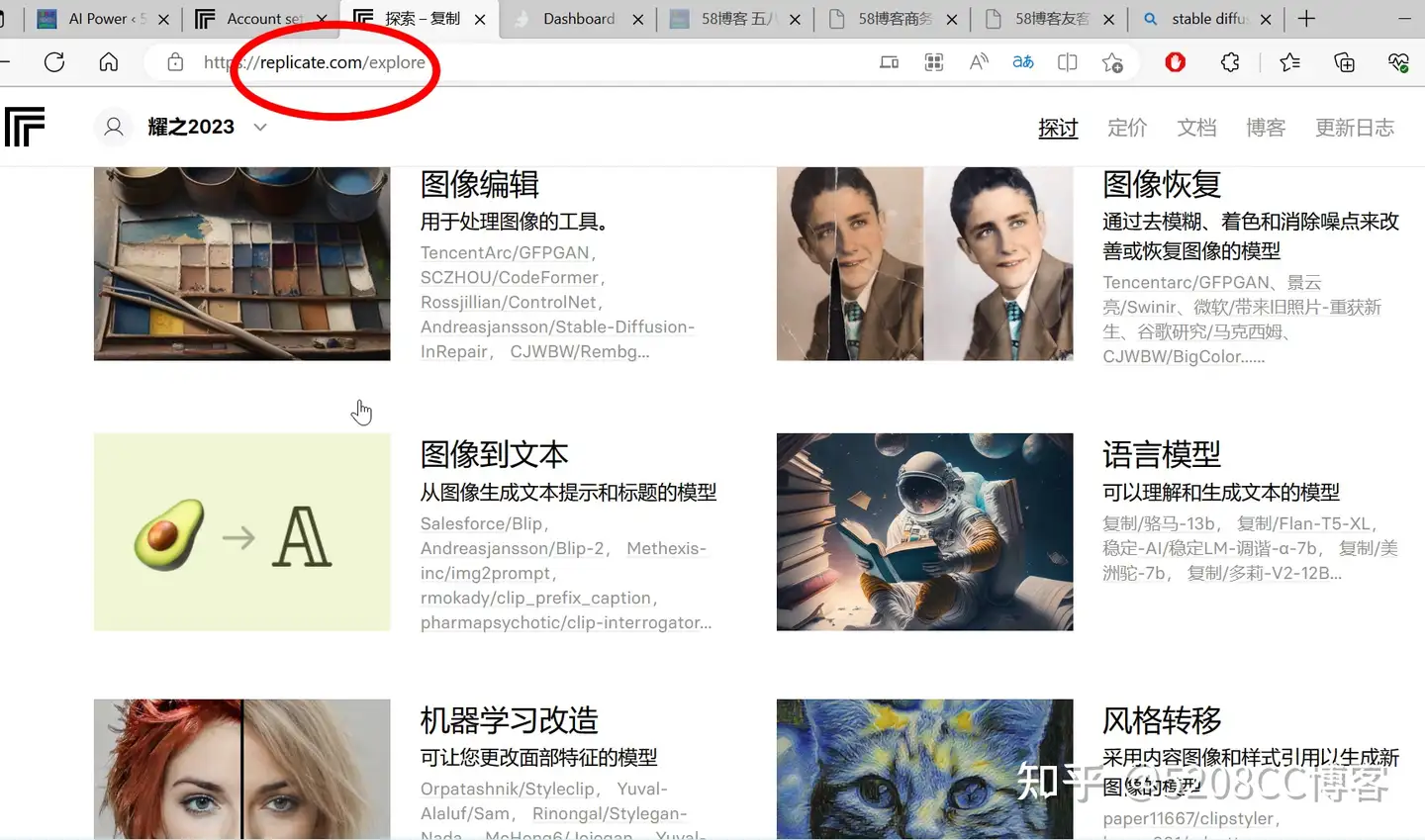
Task: Open the 图像到文本 collection heading
Action: (x=494, y=454)
